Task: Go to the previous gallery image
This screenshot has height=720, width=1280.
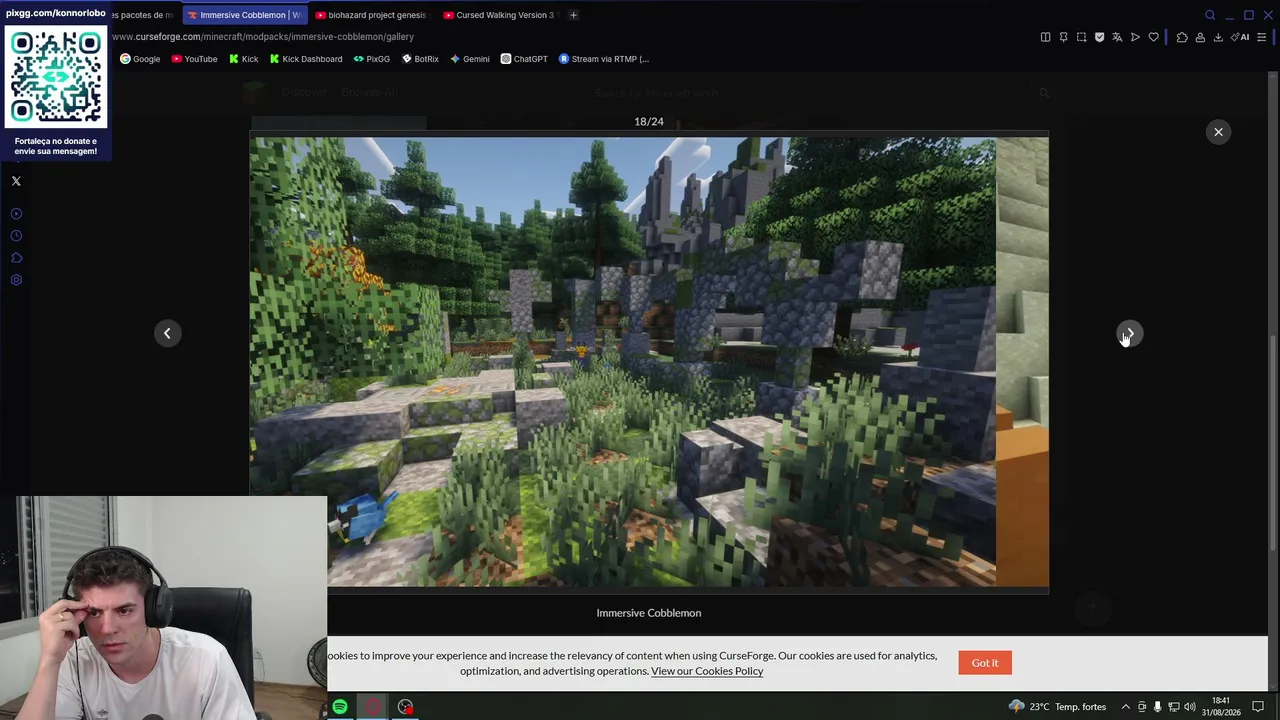Action: click(167, 333)
